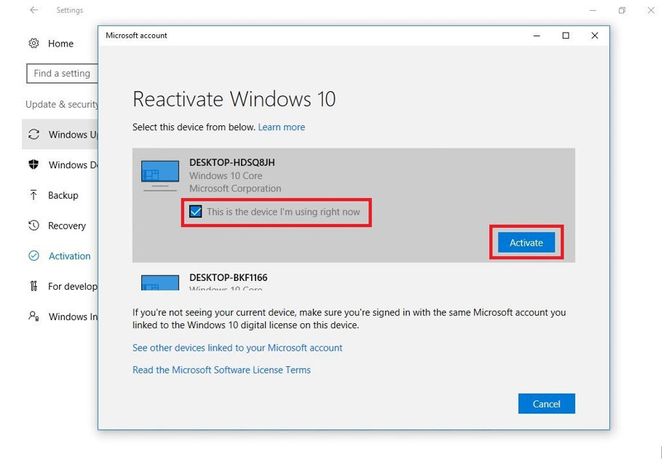
Task: Click the Backup upload arrow icon
Action: pos(34,195)
